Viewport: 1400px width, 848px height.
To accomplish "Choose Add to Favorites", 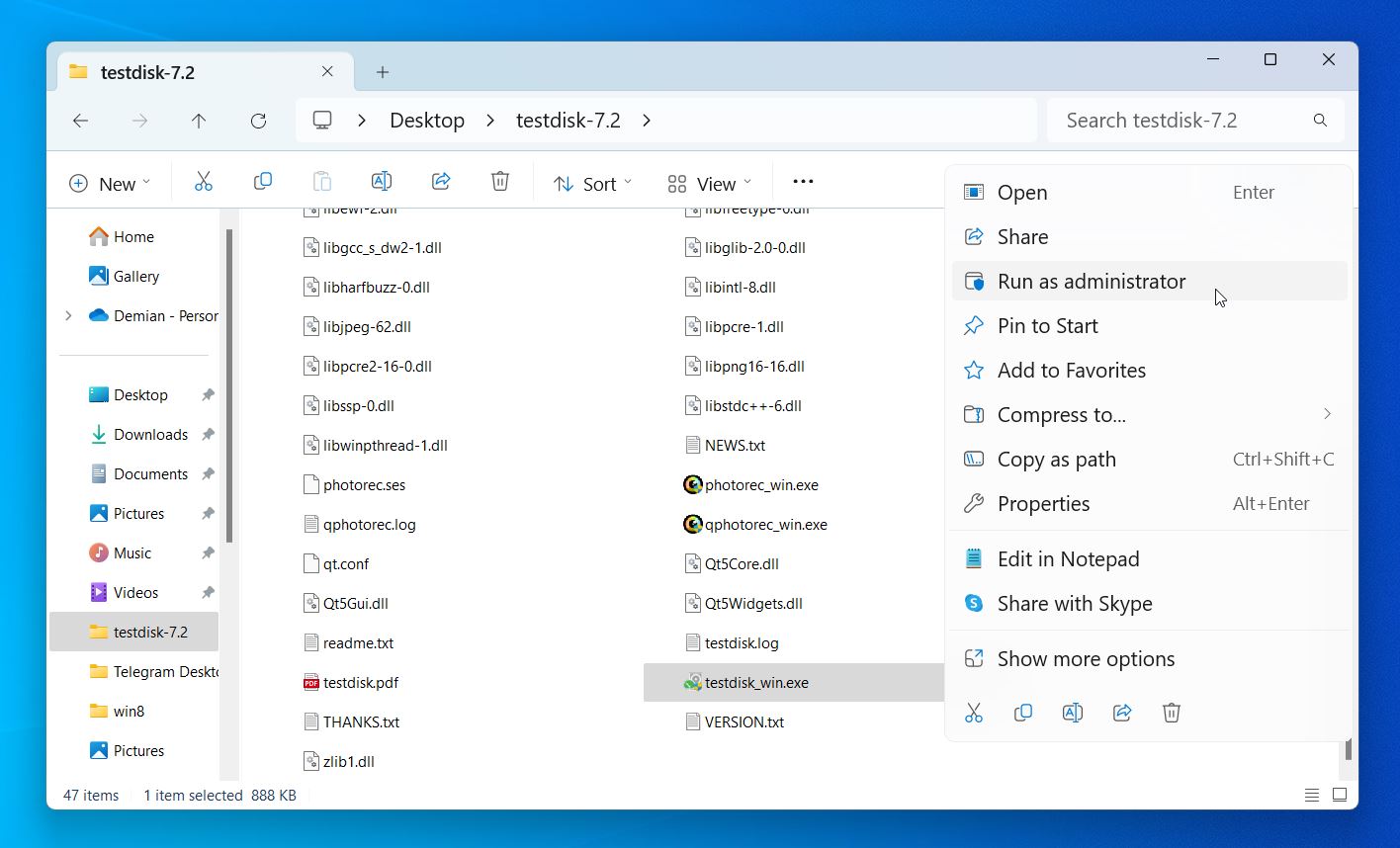I will coord(1150,371).
